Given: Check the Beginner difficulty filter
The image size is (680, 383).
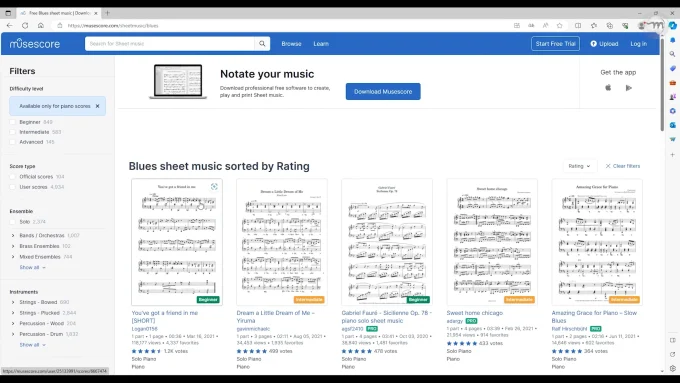Looking at the screenshot, I should coord(13,122).
